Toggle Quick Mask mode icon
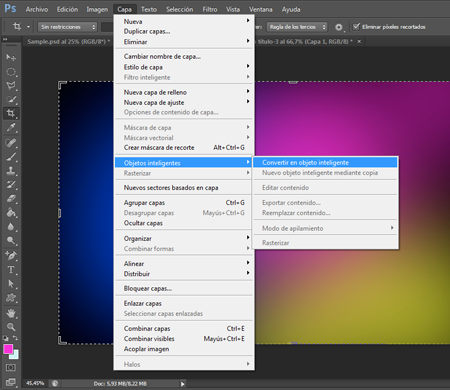The height and width of the screenshot is (390, 450). [x=11, y=367]
